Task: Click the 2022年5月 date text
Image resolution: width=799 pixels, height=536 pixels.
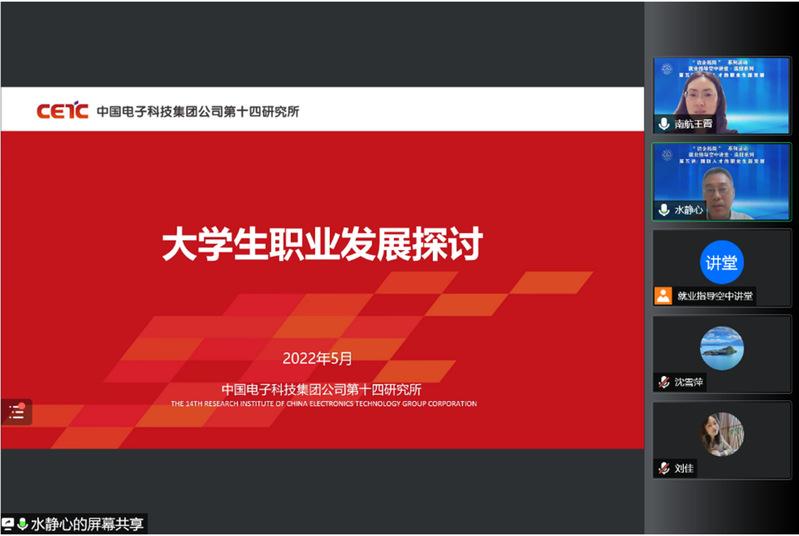Action: (317, 358)
